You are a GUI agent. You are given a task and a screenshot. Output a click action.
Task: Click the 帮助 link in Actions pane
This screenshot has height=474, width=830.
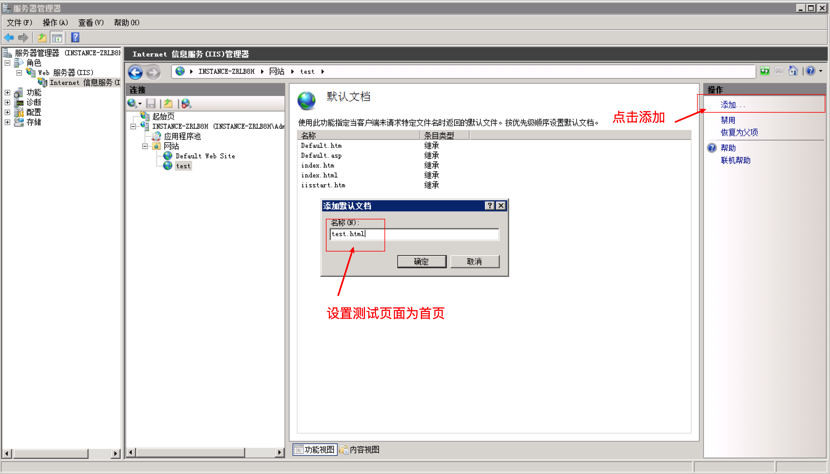point(728,148)
